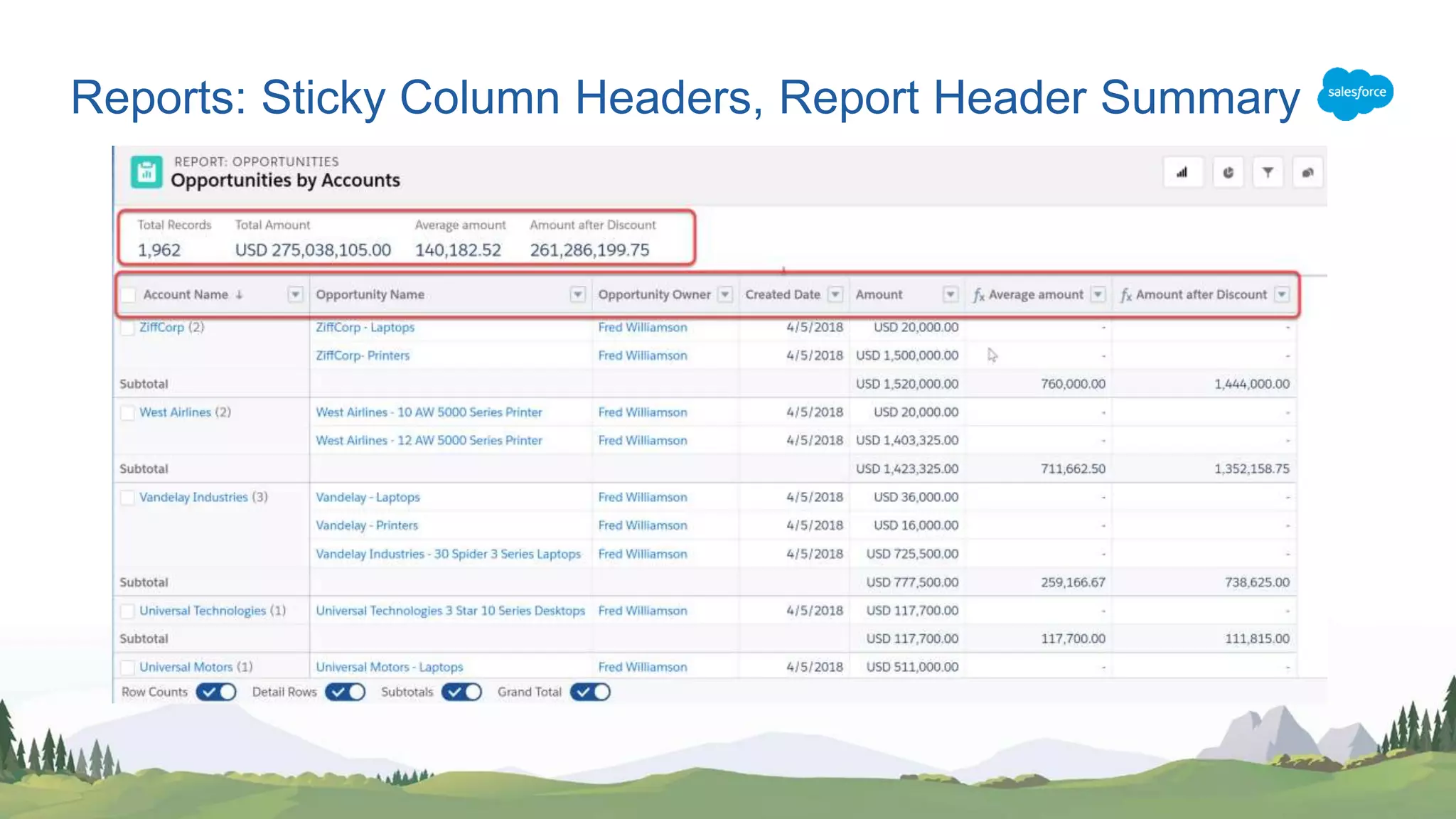Open the Vandelay - Laptops opportunity

pos(368,497)
